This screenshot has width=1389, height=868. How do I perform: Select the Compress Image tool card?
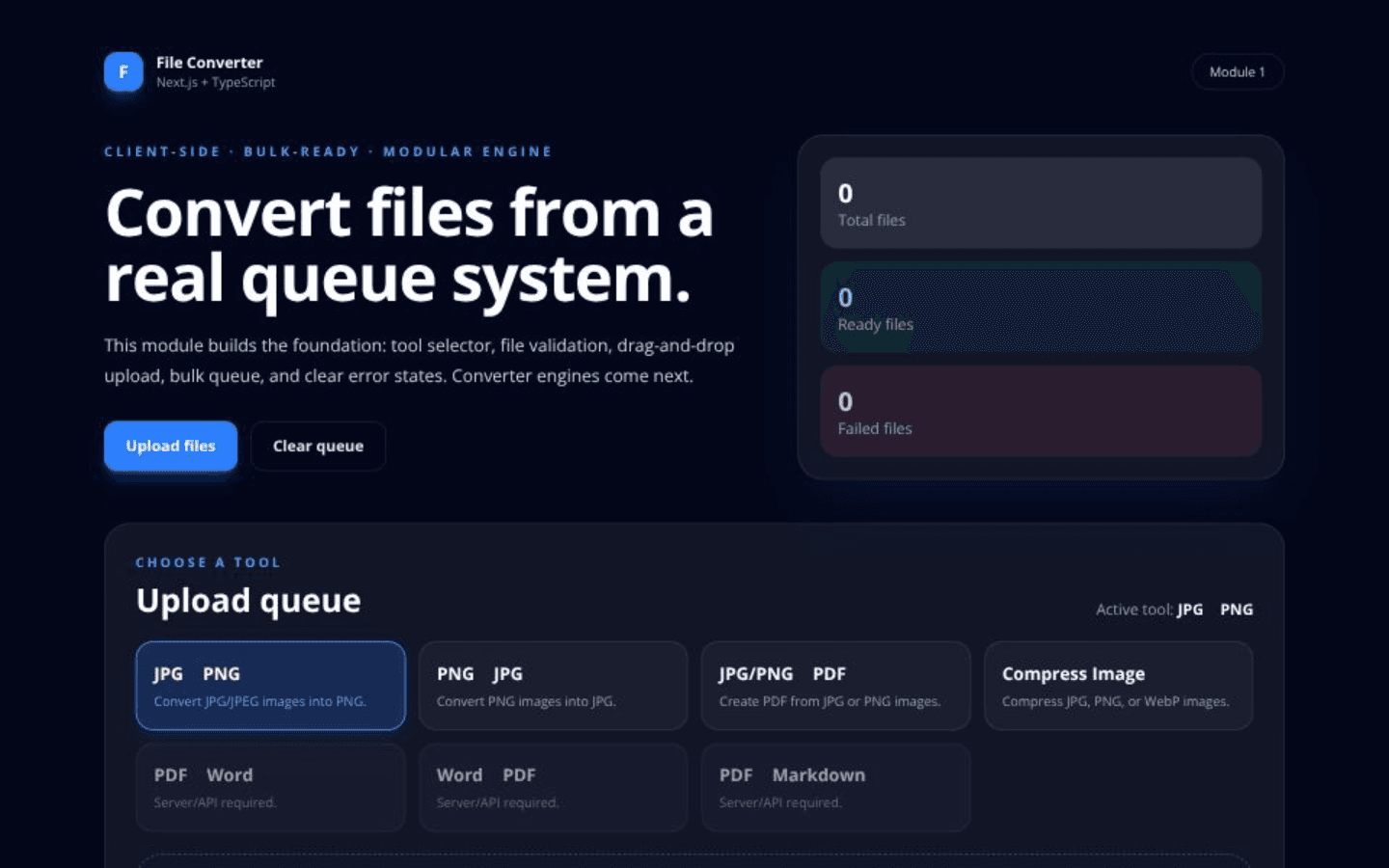1119,686
